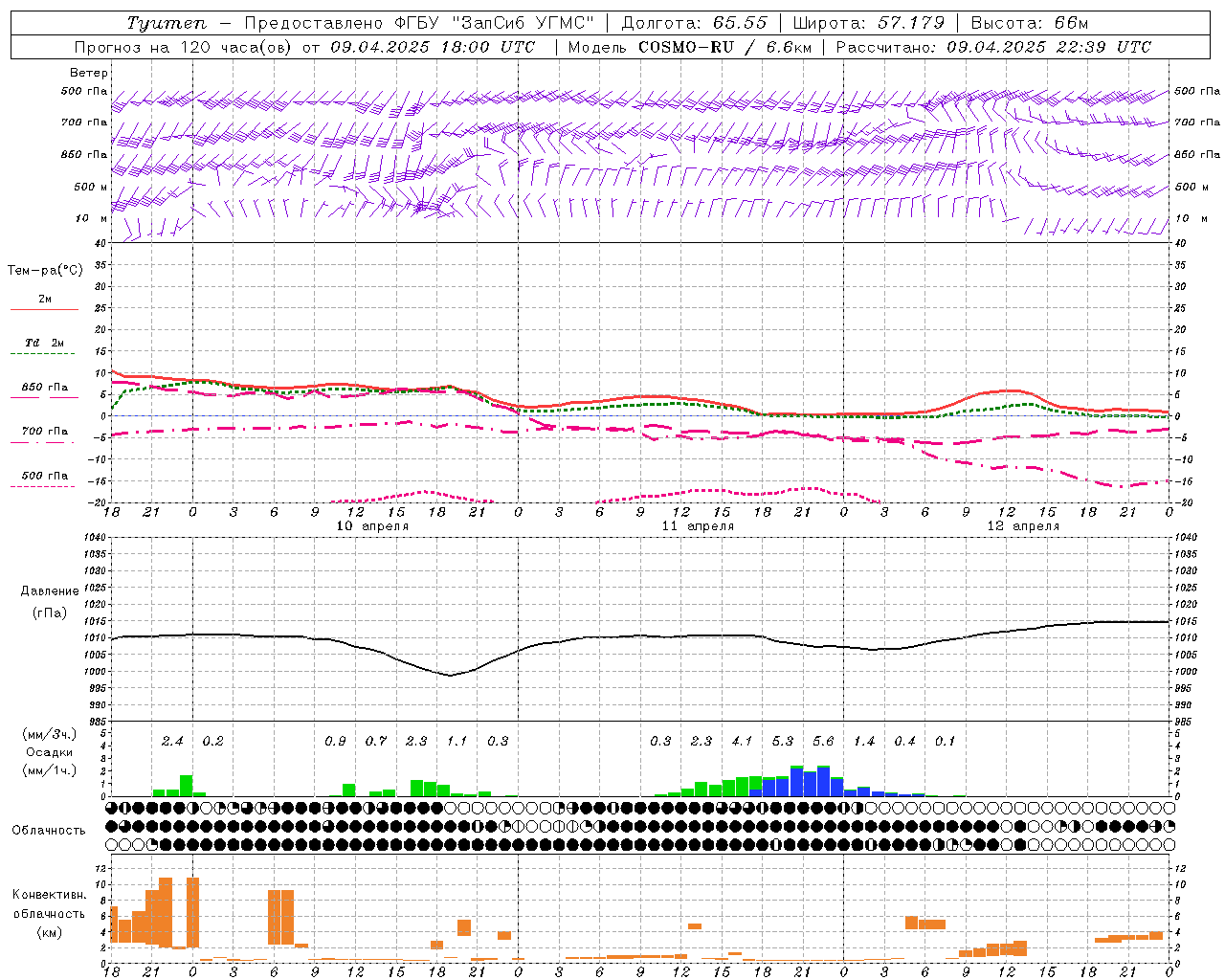Click the '11 апреля' date label
This screenshot has width=1225, height=980.
click(x=698, y=526)
